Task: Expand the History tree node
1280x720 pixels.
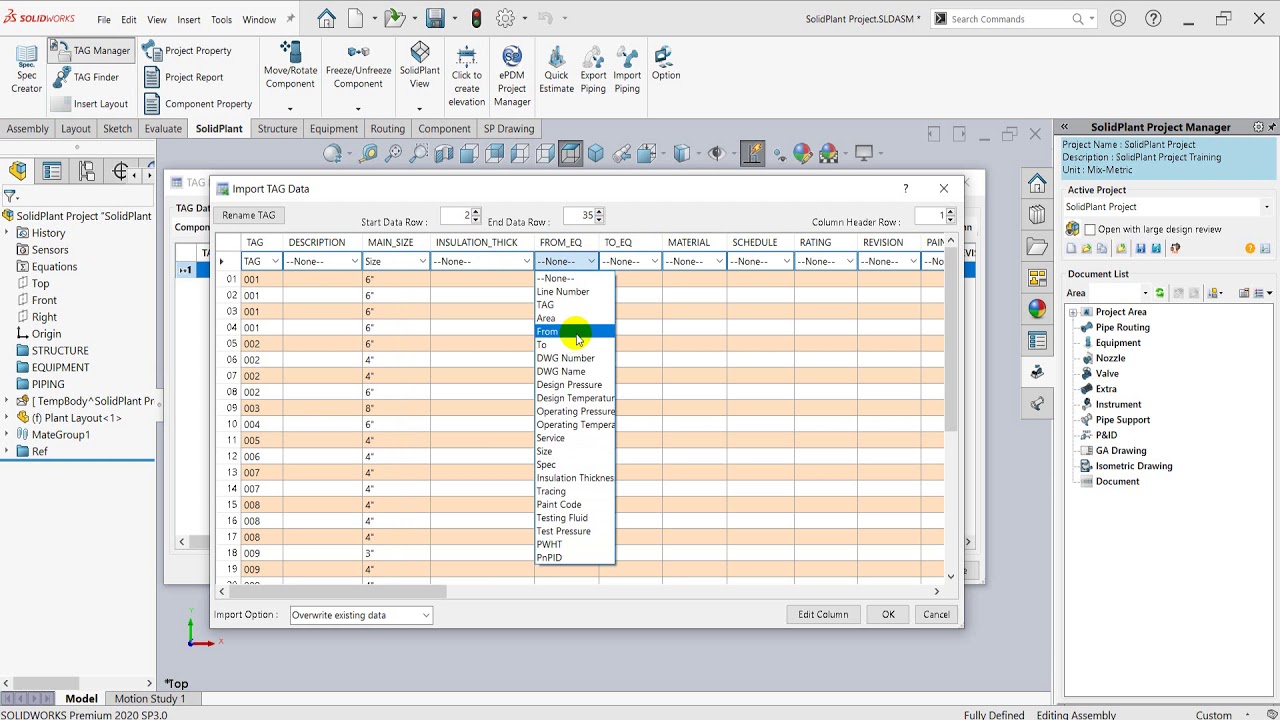Action: point(6,233)
